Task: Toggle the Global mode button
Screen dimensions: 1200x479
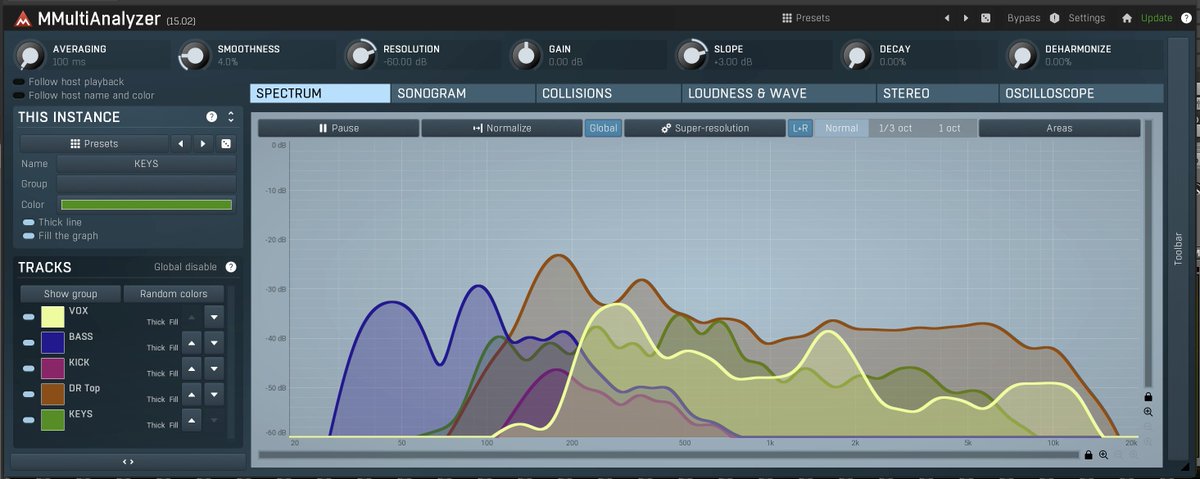Action: click(603, 128)
